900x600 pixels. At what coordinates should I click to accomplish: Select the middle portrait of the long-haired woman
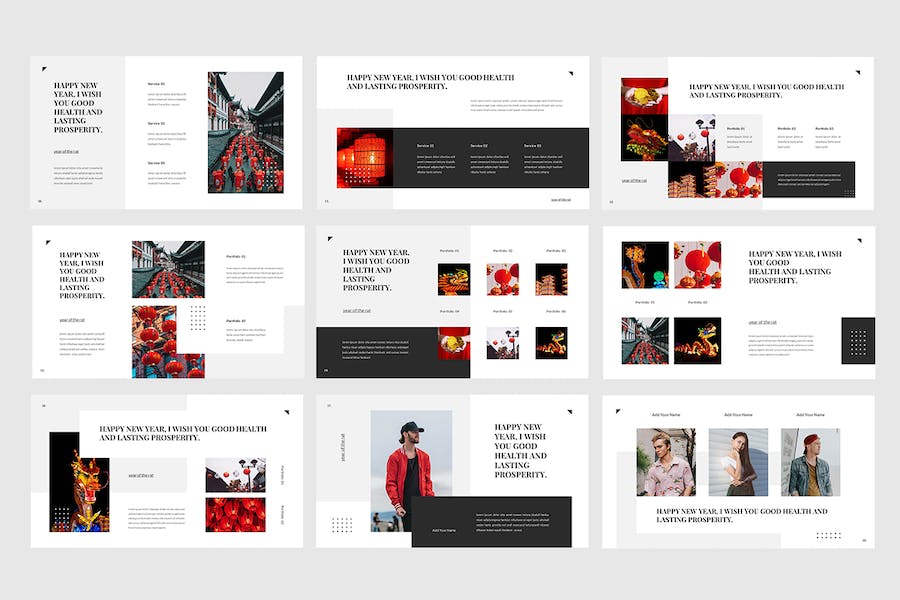click(738, 462)
